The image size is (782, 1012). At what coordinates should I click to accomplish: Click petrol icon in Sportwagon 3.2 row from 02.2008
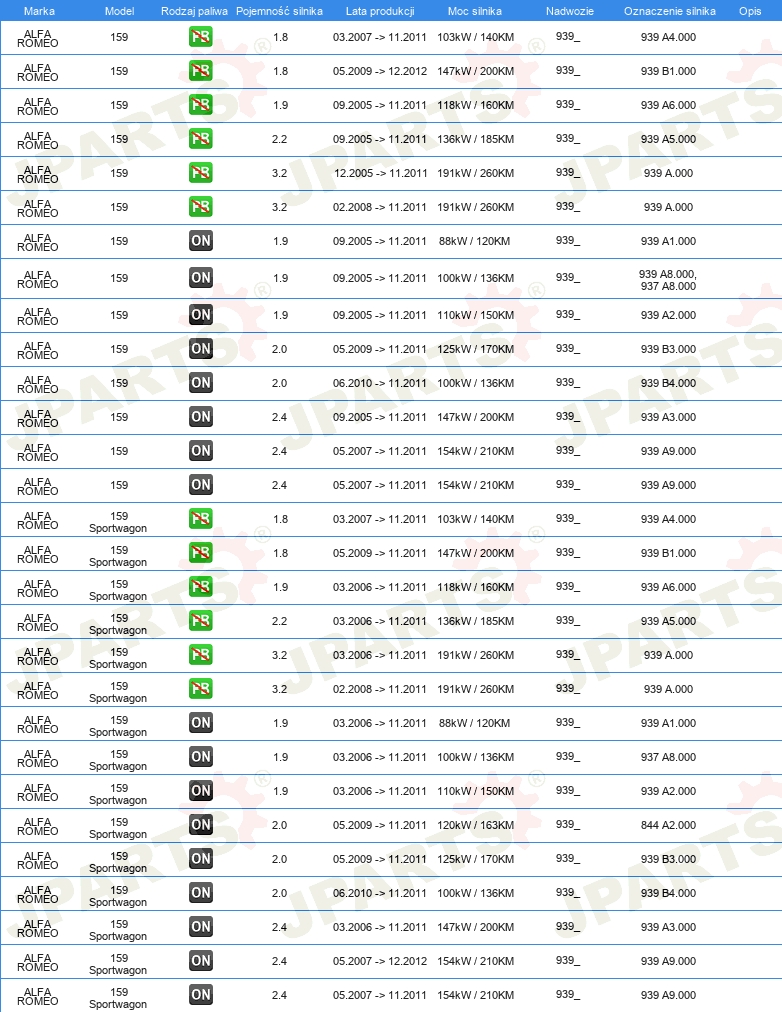pyautogui.click(x=201, y=689)
